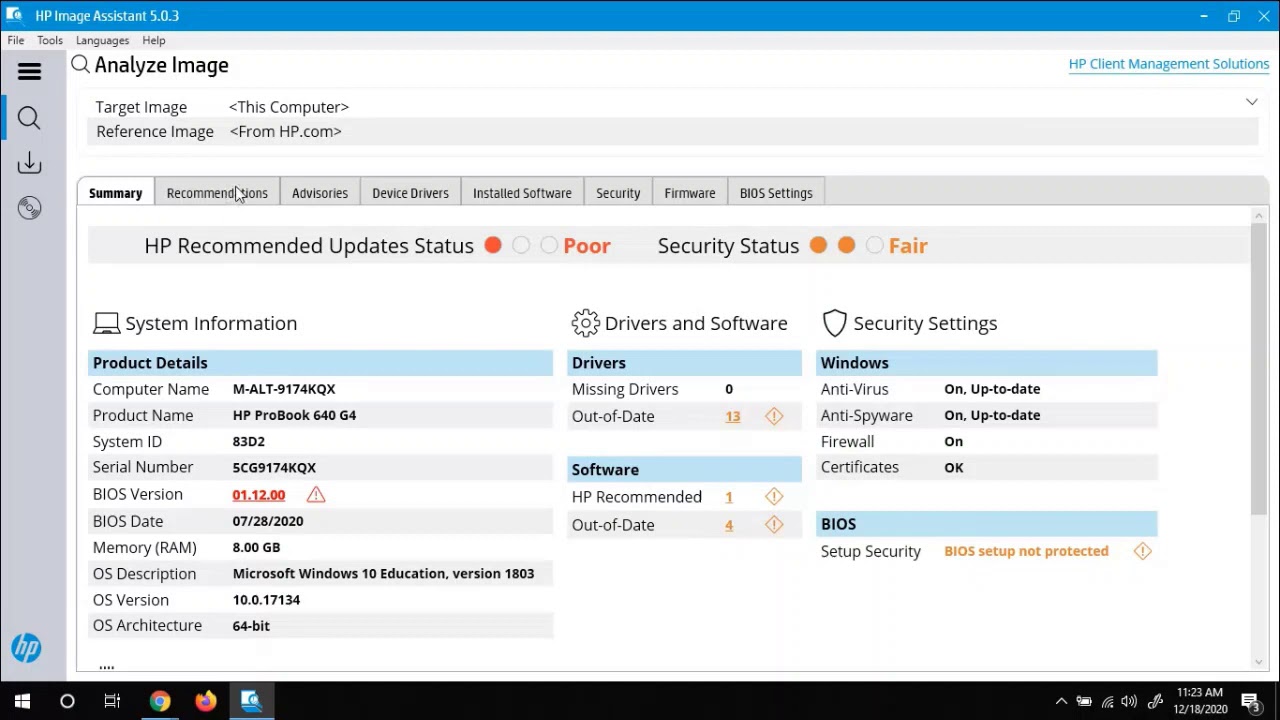Select the Summary tab
This screenshot has height=720, width=1280.
[x=116, y=193]
